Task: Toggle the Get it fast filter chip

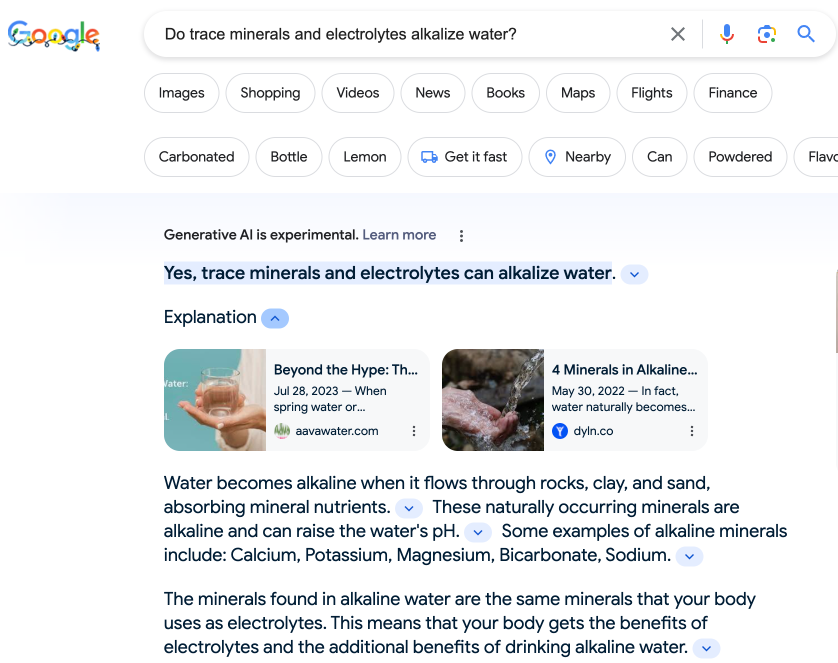Action: pyautogui.click(x=464, y=157)
